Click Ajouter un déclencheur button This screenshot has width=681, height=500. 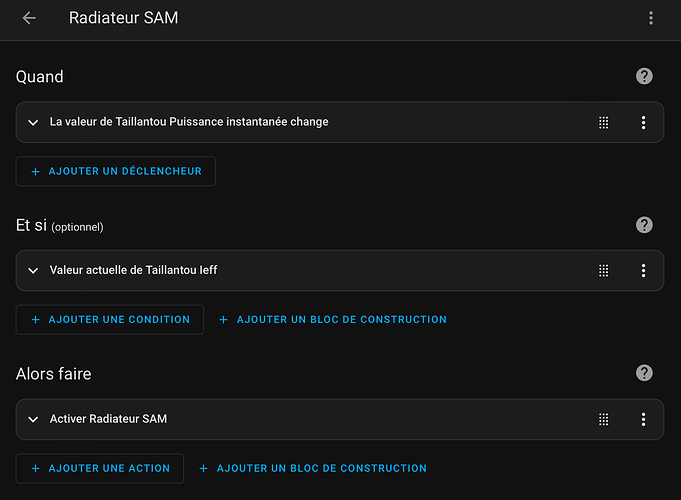point(116,171)
